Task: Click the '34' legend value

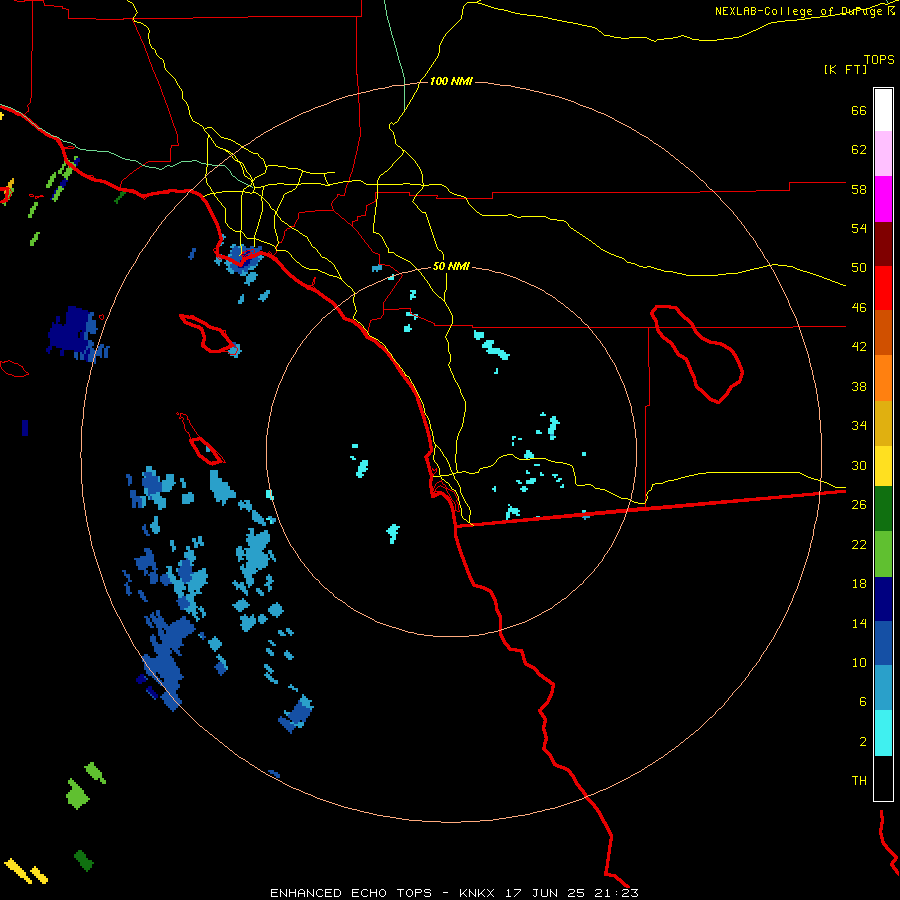Action: pyautogui.click(x=859, y=426)
